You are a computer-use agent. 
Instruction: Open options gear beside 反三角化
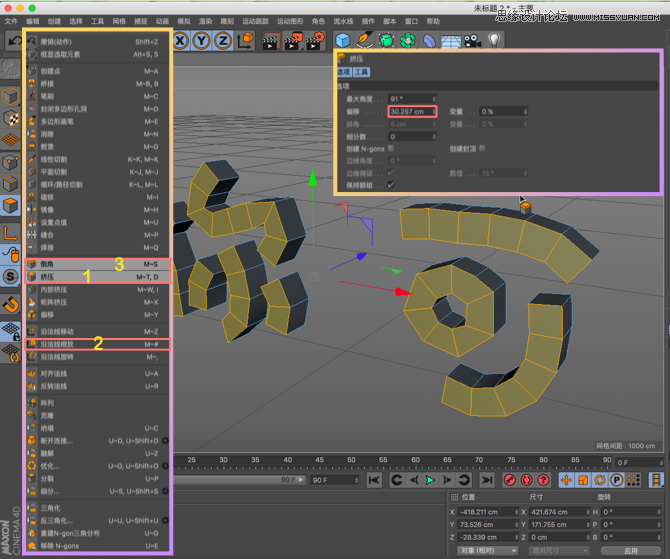click(165, 521)
